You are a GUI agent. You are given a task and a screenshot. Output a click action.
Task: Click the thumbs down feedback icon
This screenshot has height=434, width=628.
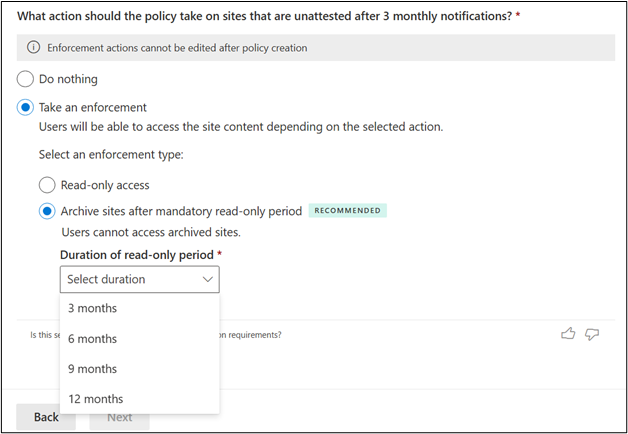coord(592,335)
